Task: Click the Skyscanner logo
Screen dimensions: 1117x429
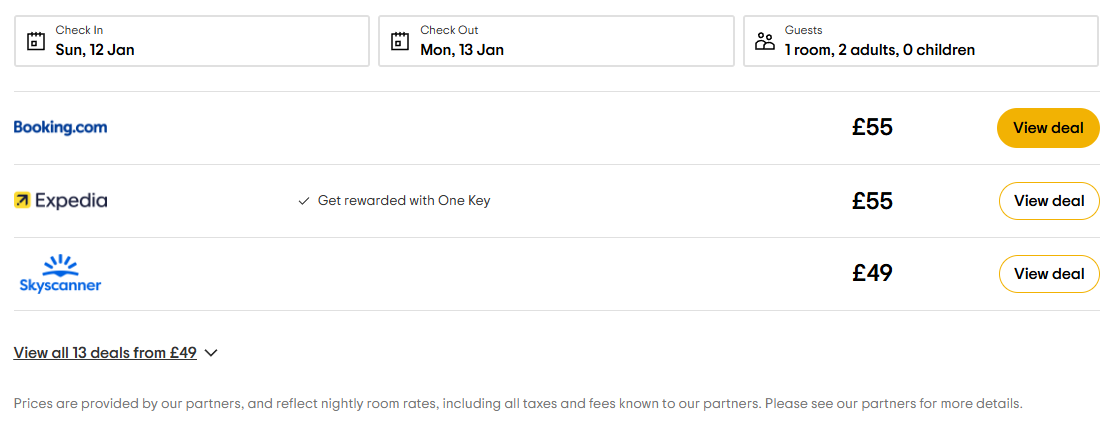Action: (60, 273)
